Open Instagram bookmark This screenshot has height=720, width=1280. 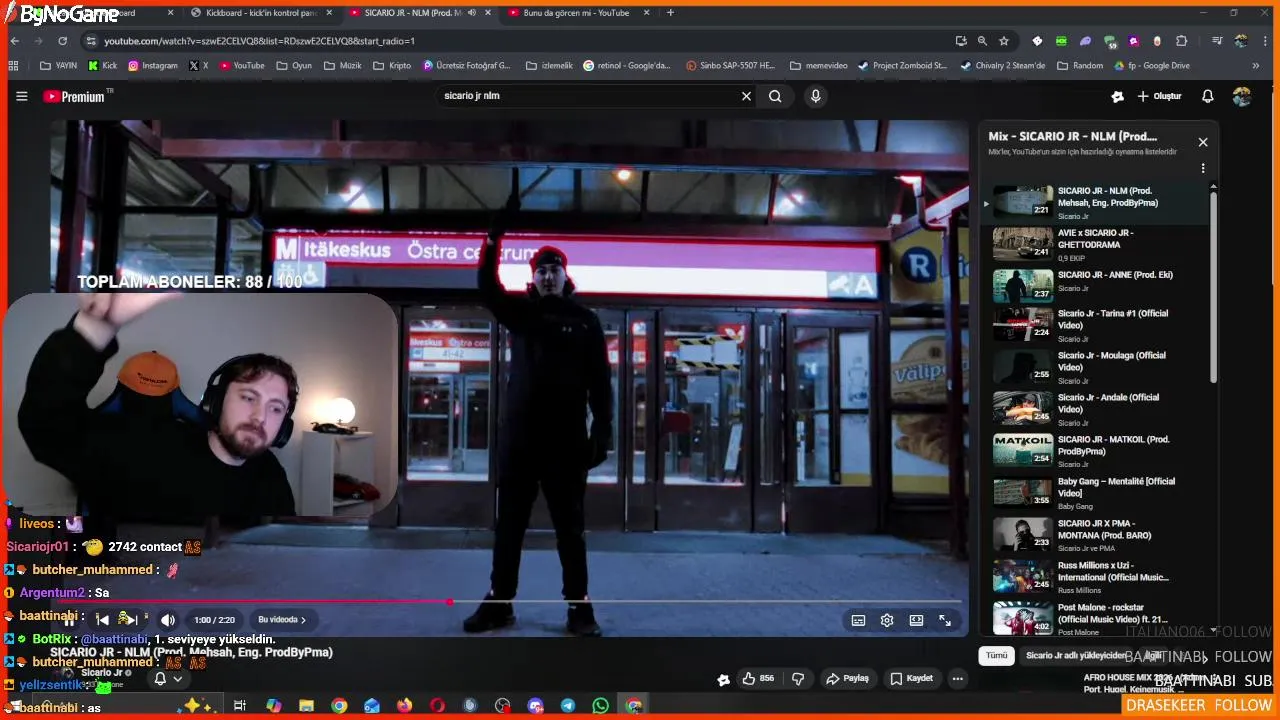coord(152,66)
